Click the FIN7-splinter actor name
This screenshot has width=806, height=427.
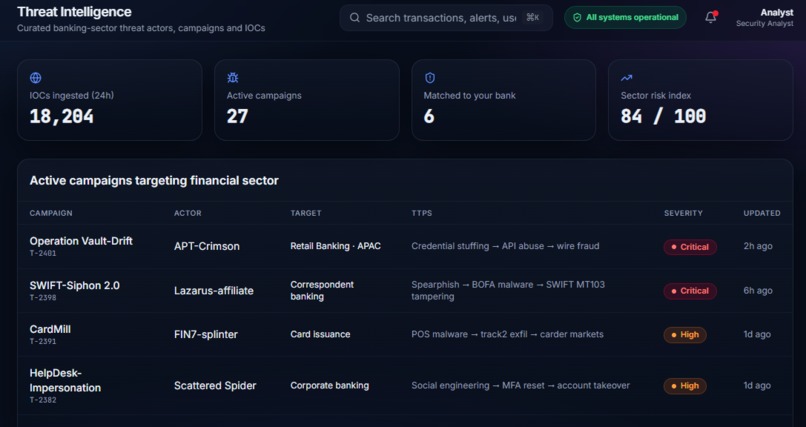click(x=206, y=334)
